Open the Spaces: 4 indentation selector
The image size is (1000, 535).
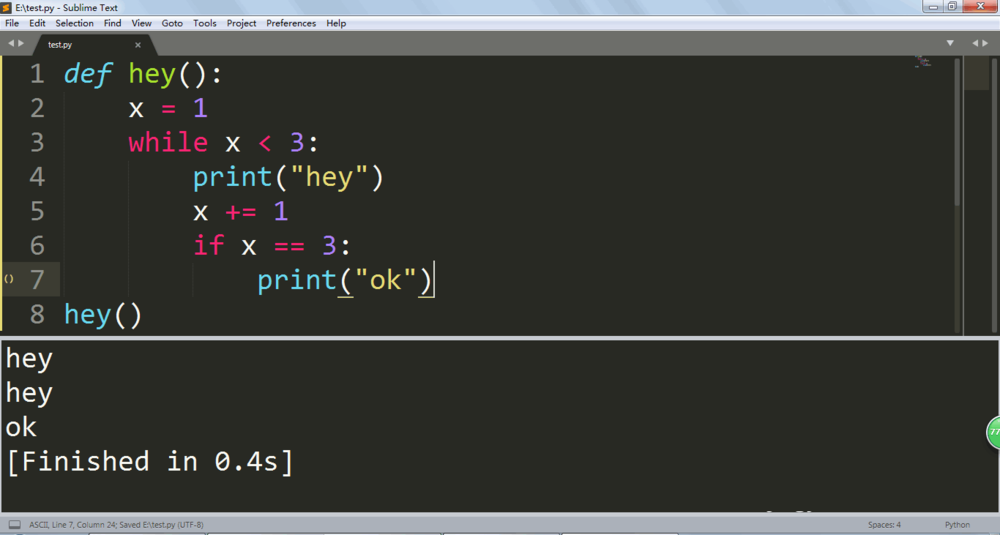pos(884,525)
